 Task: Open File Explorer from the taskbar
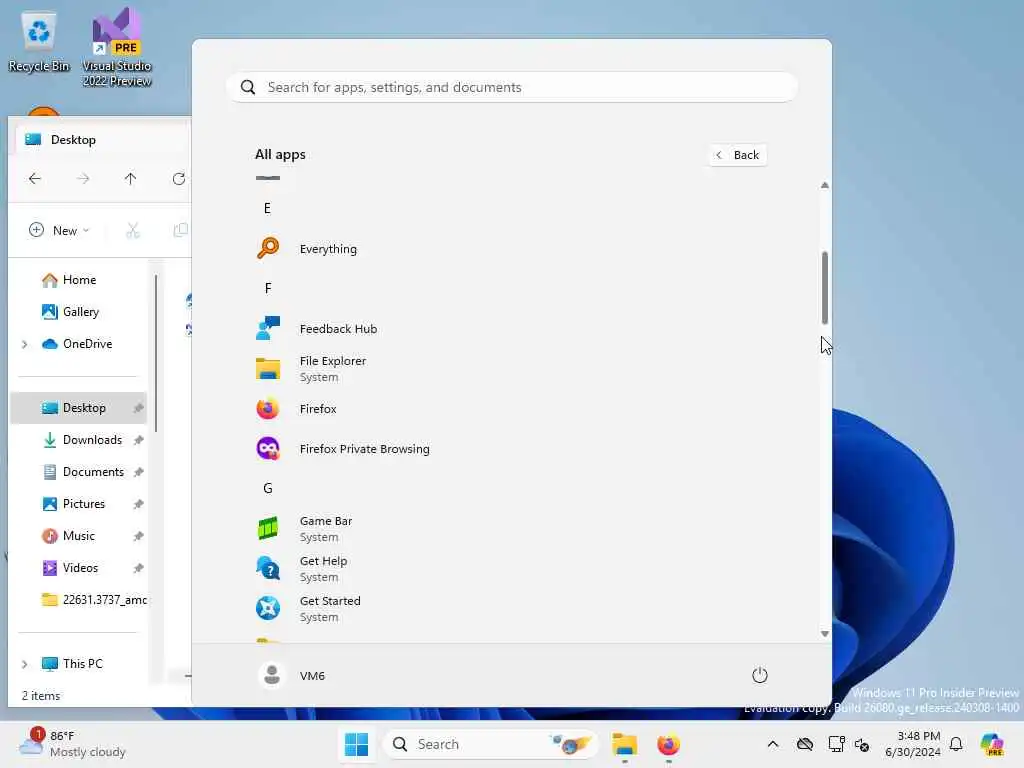tap(624, 744)
